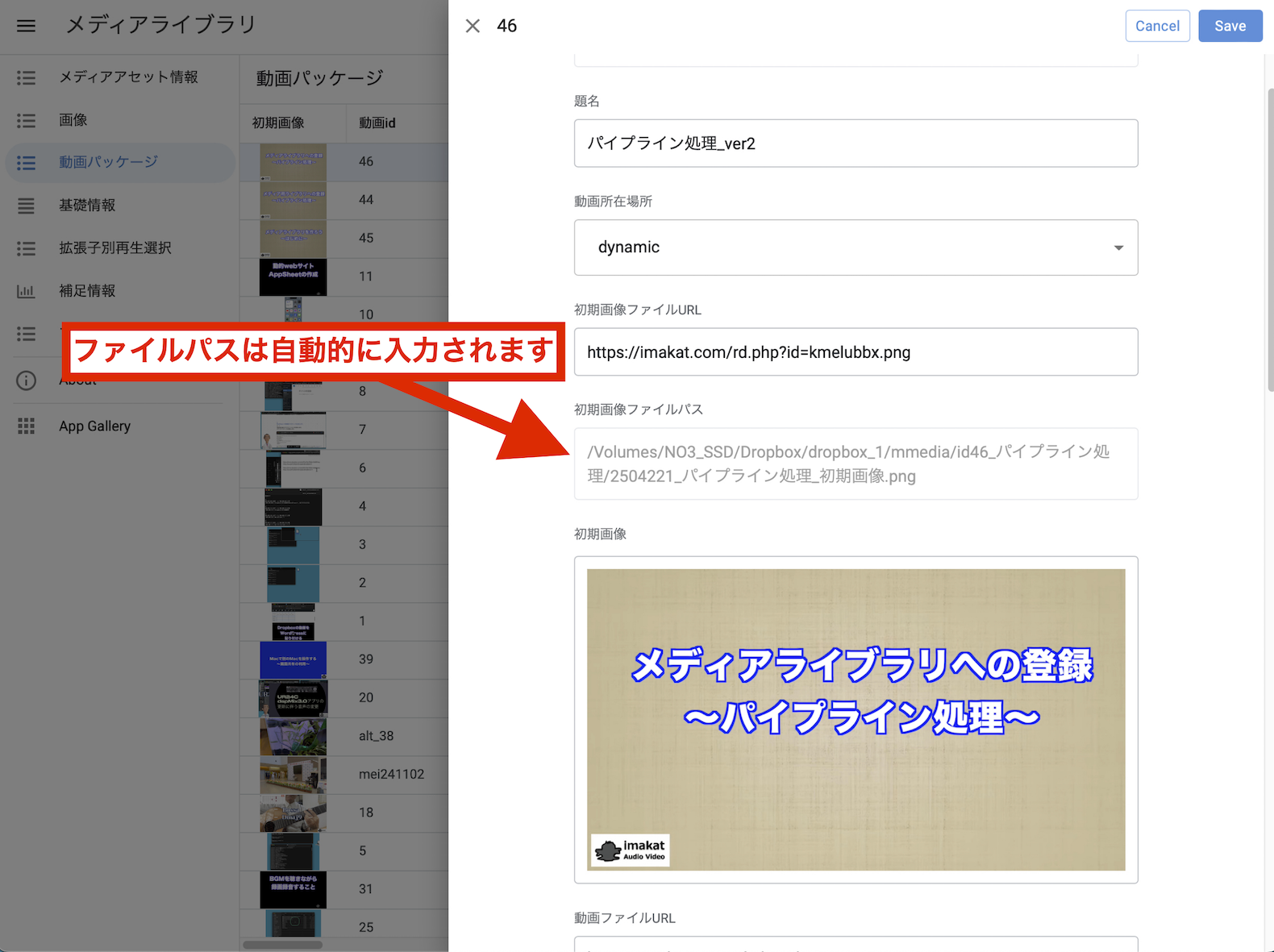Click the 基礎情報 sidebar icon
Screen dimensions: 1274x952
tap(26, 206)
